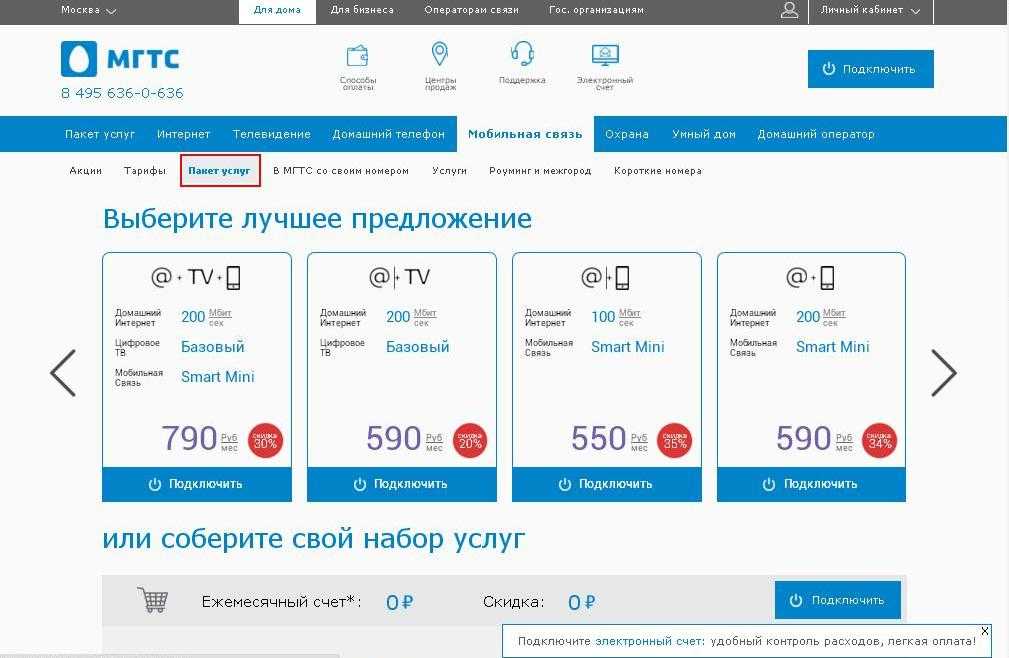This screenshot has height=658, width=1009.
Task: Connect the 590 Руб internet and TV package
Action: click(x=402, y=484)
